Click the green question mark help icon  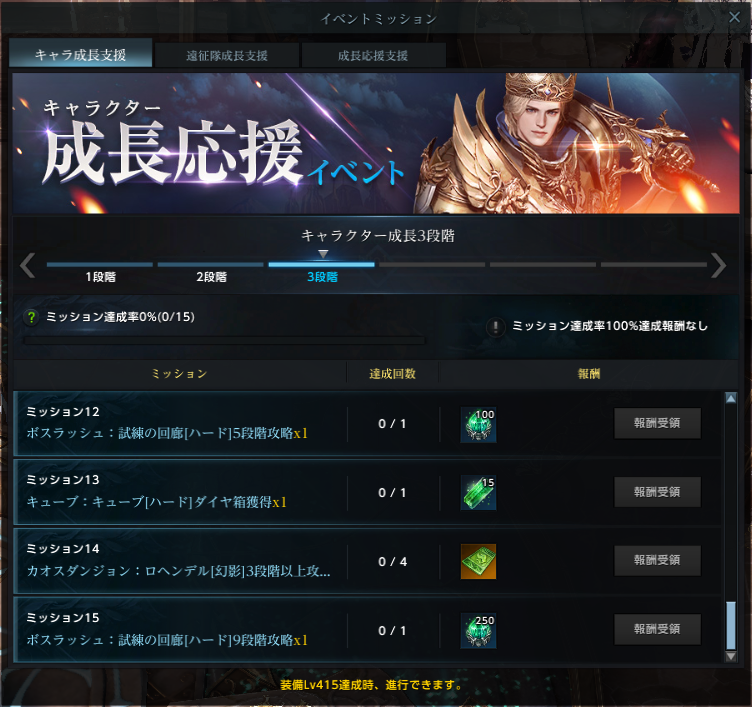31,317
